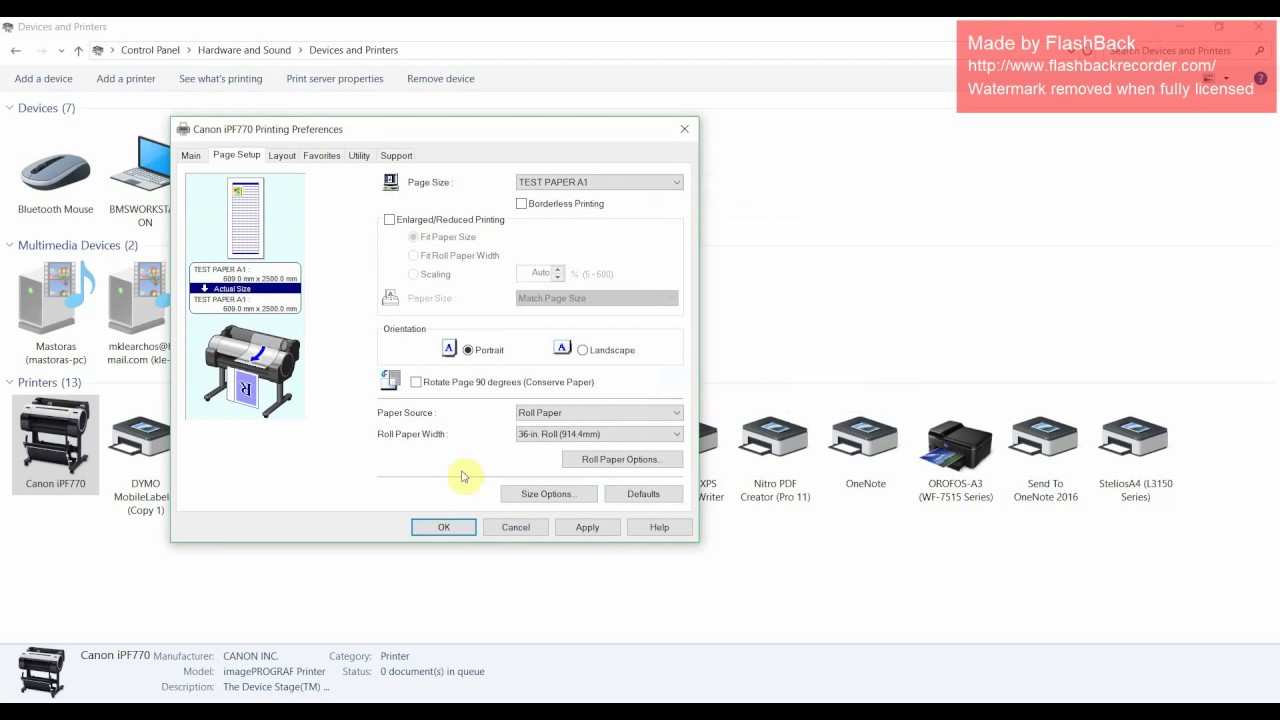Viewport: 1280px width, 720px height.
Task: Go back with the Explorer back arrow
Action: (16, 50)
